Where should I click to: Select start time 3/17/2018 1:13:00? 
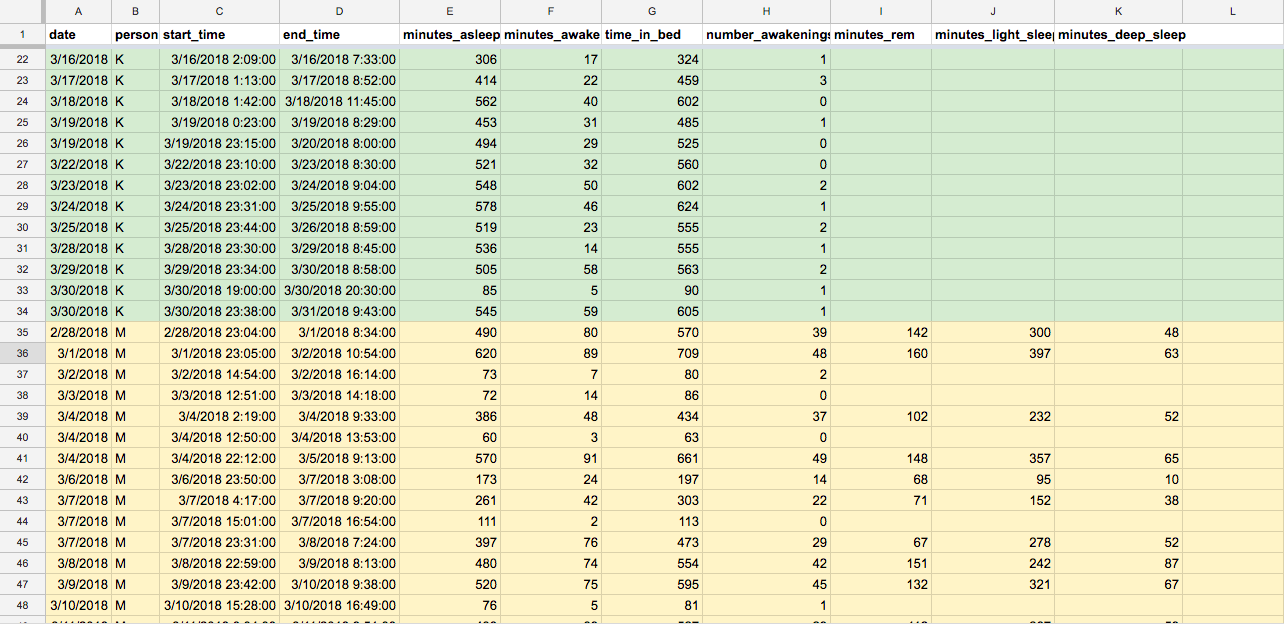click(x=219, y=80)
